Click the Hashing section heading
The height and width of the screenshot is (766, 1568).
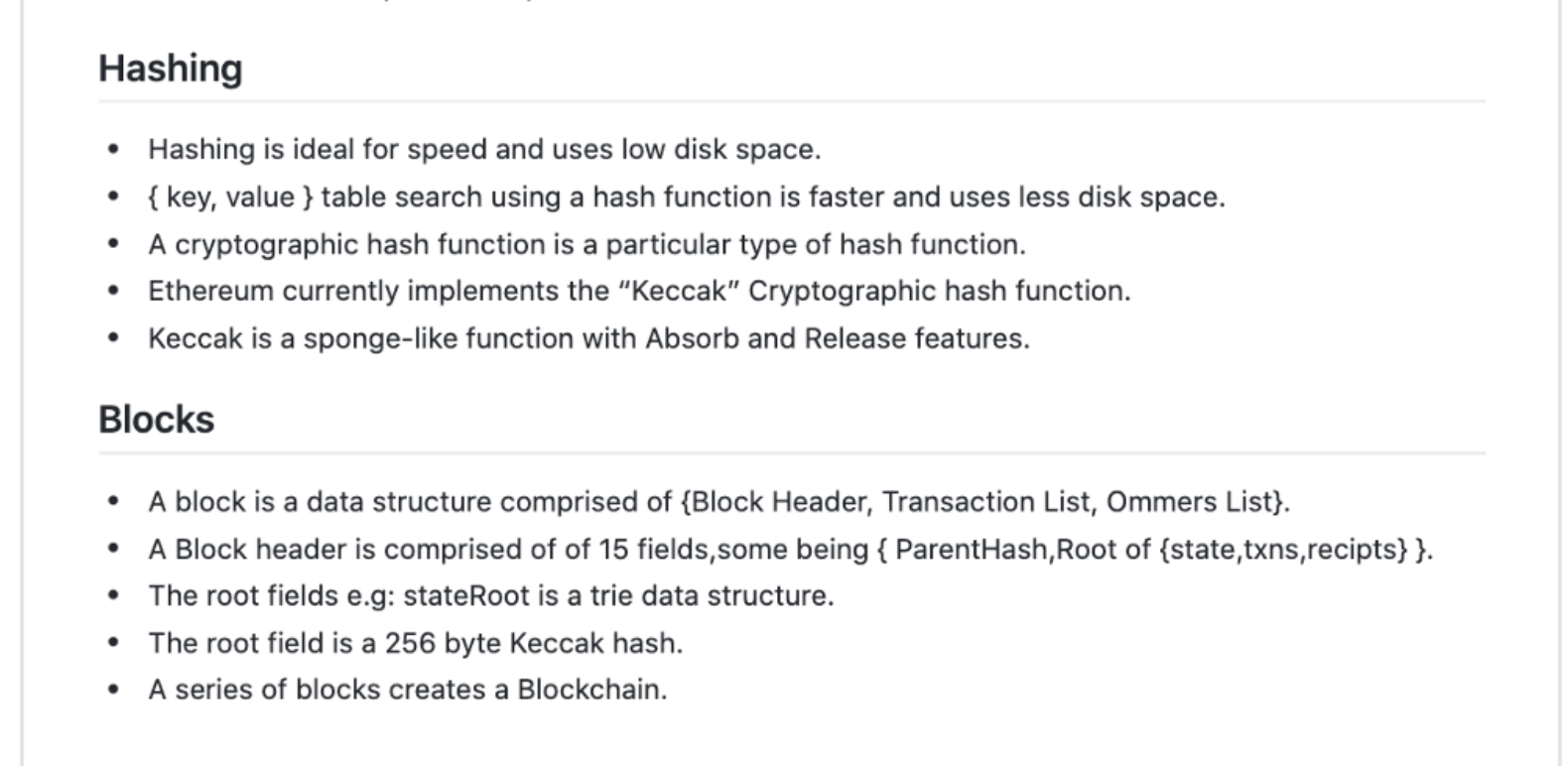click(170, 68)
